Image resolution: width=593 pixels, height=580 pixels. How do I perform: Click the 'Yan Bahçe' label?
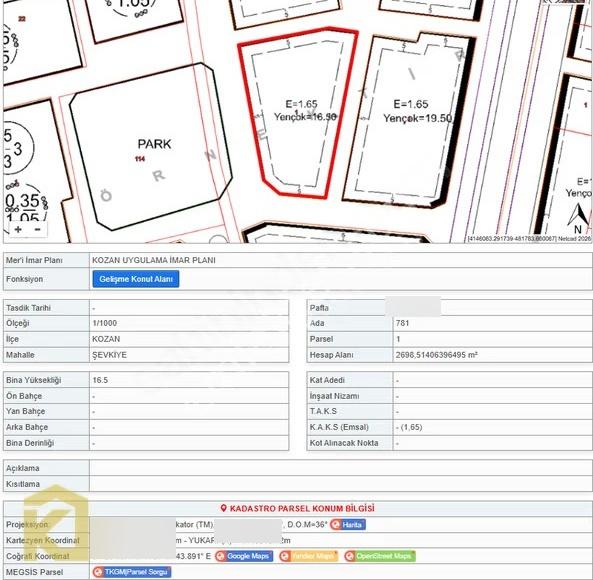pos(25,411)
